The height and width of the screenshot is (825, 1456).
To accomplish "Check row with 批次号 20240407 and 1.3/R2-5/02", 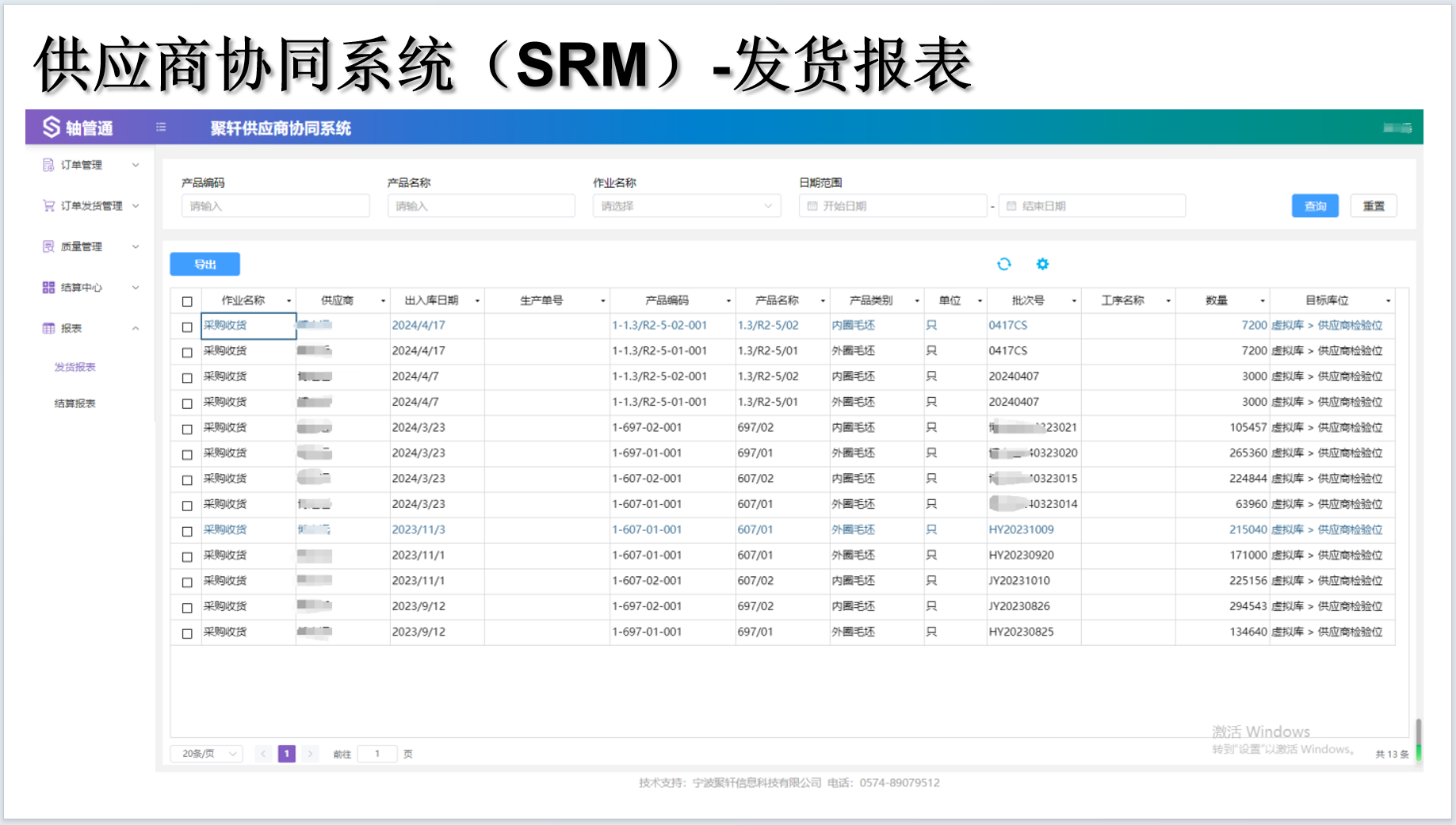I will pos(187,378).
